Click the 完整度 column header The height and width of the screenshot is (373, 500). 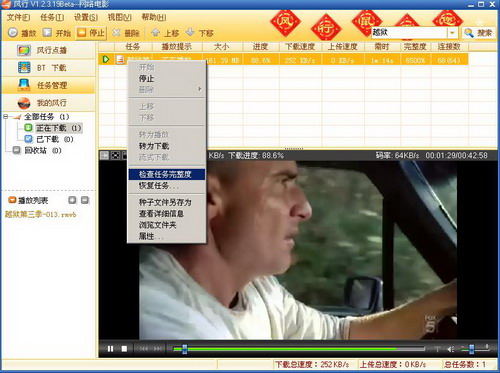[x=415, y=47]
